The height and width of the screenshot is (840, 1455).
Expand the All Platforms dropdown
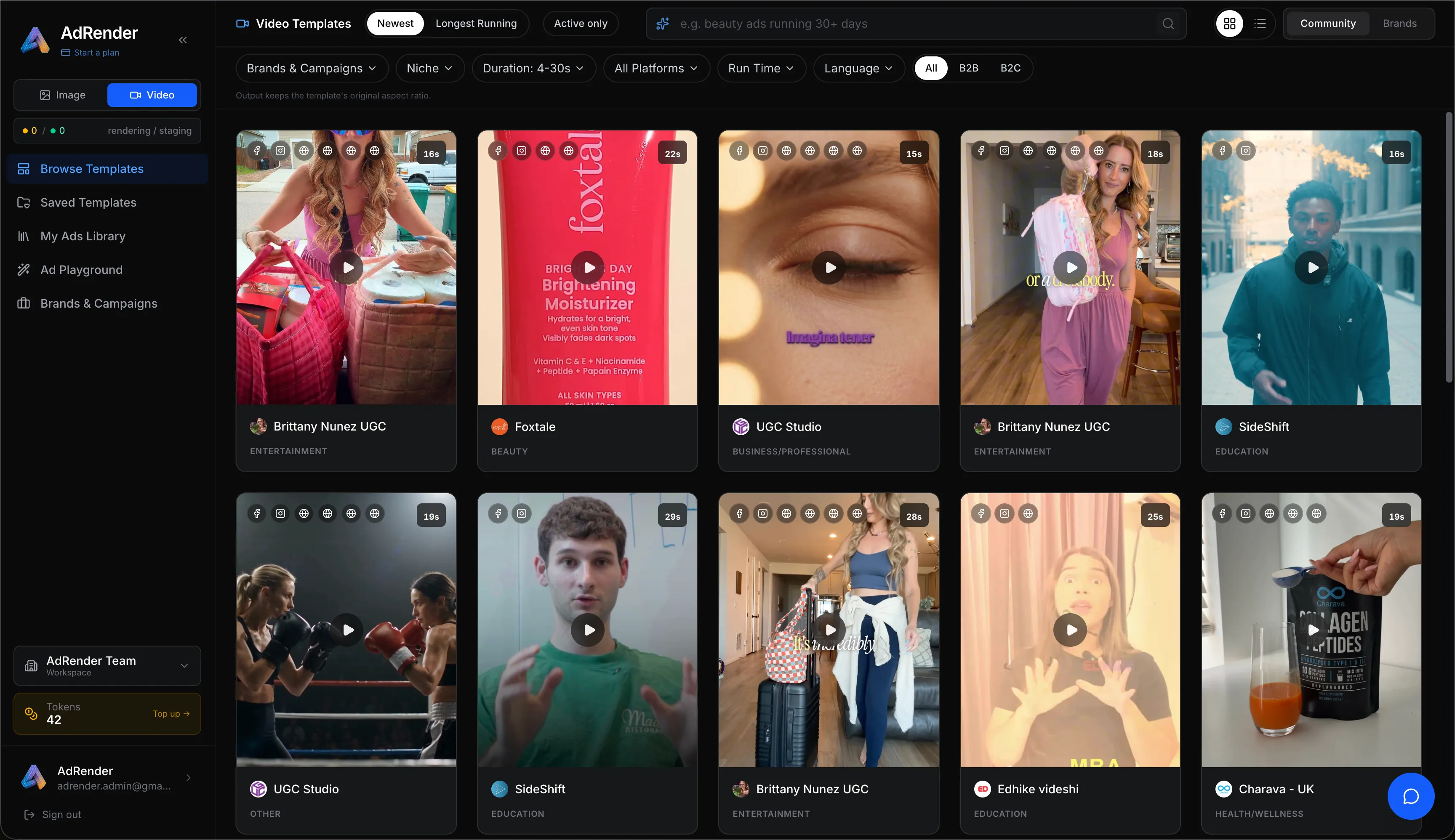pos(656,68)
